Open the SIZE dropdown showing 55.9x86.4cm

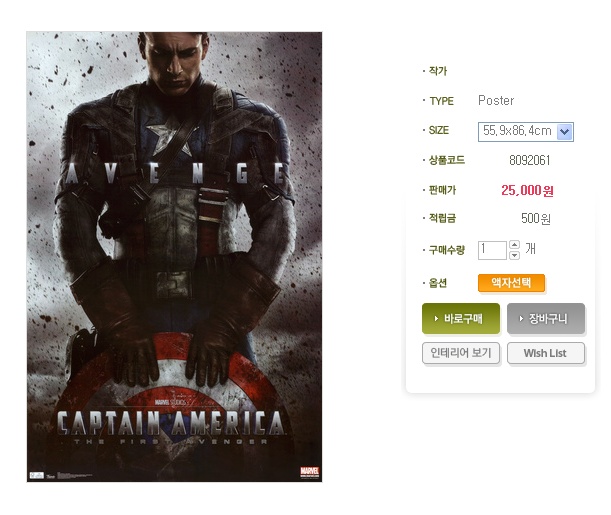(x=525, y=131)
